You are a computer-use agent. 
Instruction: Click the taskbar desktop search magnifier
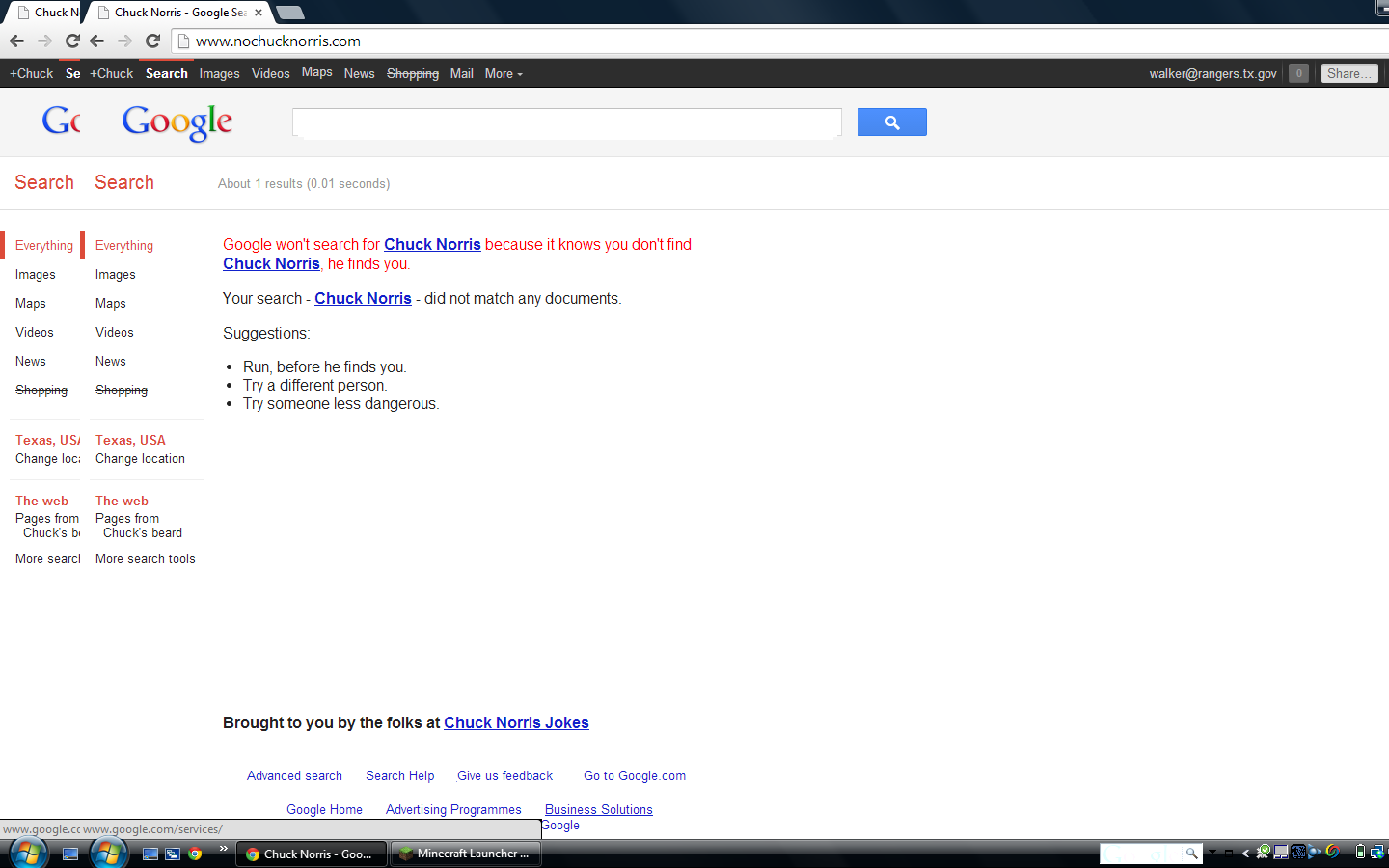tap(1191, 854)
